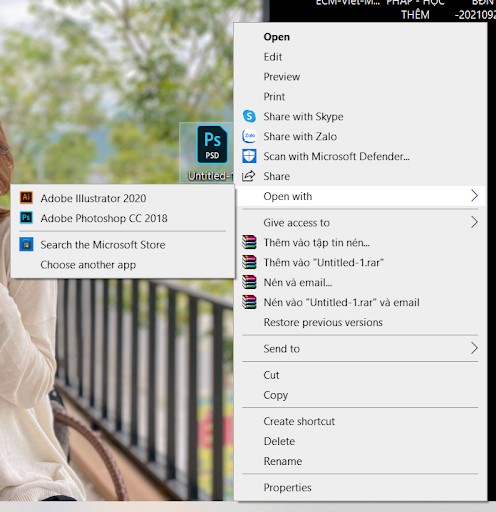Viewport: 496px width, 512px height.
Task: Click the Microsoft Store icon in submenu
Action: 26,244
